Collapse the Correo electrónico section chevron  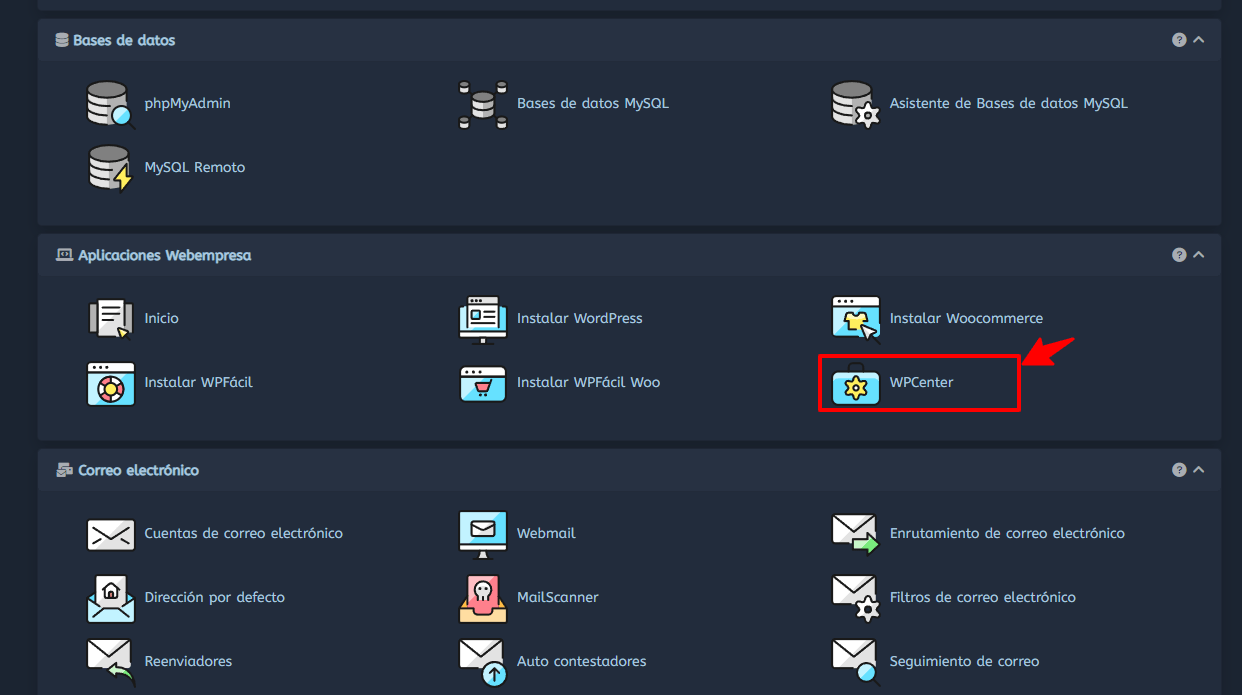coord(1199,470)
